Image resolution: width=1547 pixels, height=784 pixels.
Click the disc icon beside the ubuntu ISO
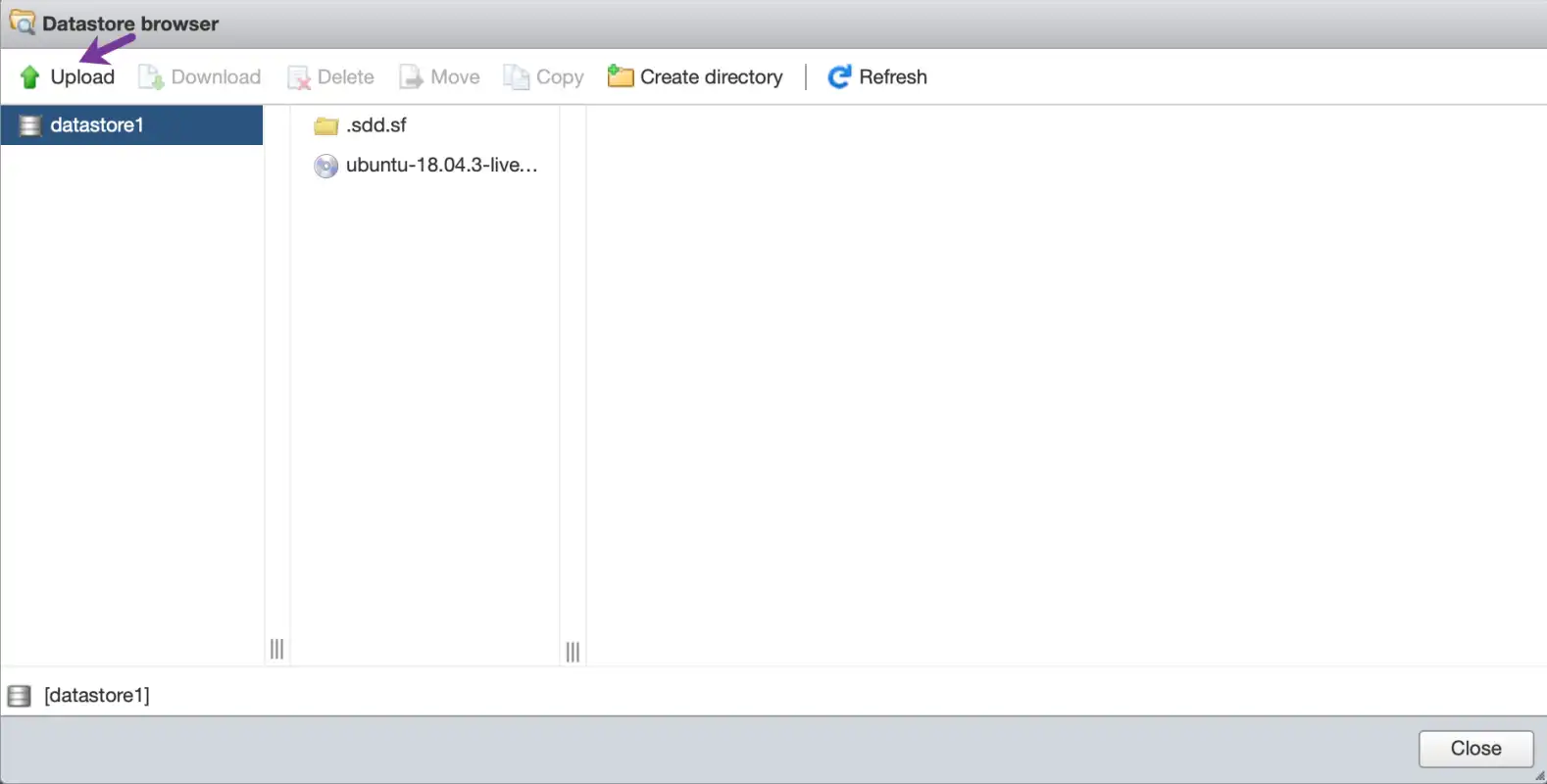click(x=325, y=166)
